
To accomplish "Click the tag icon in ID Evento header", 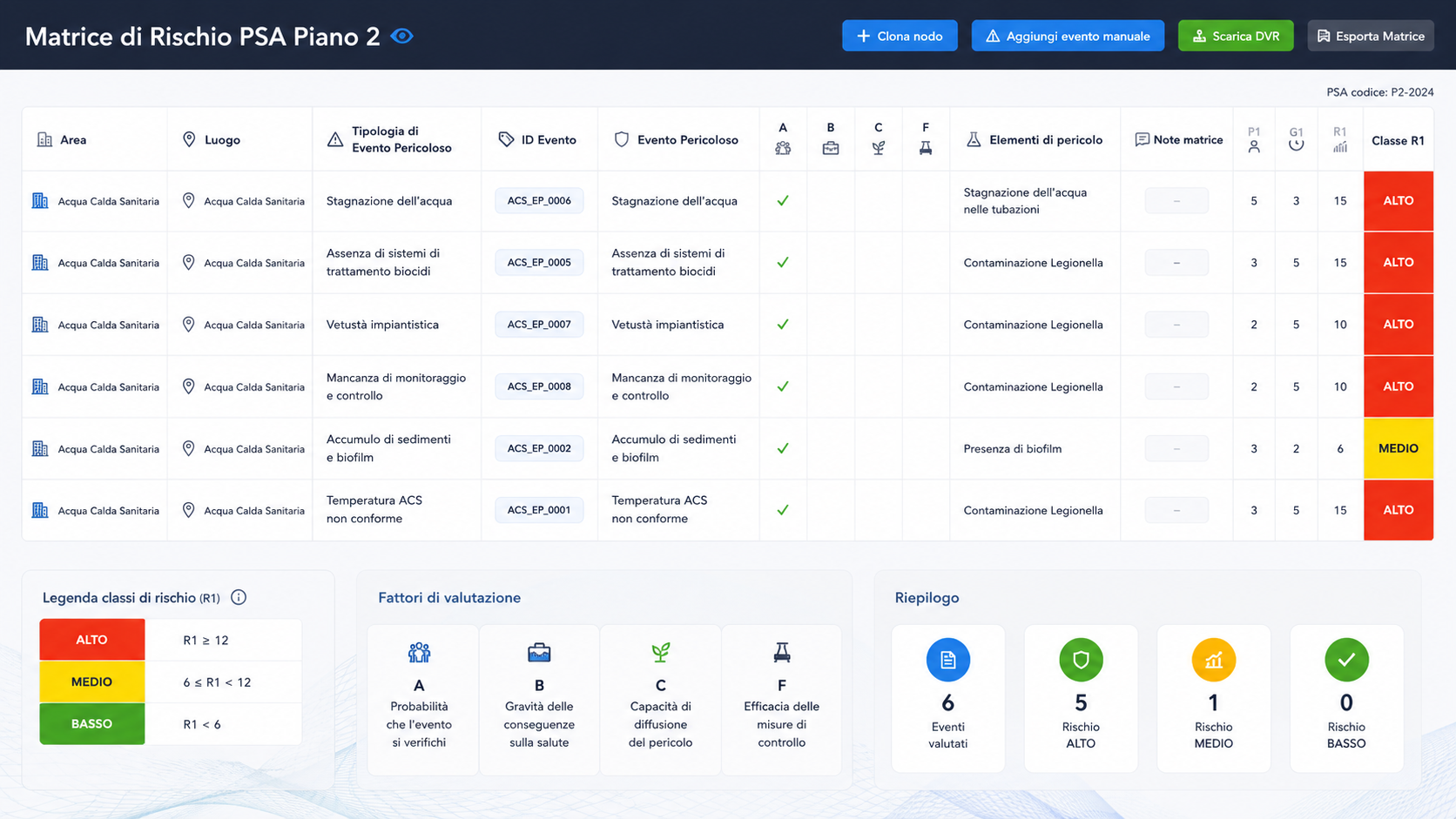I will [506, 139].
